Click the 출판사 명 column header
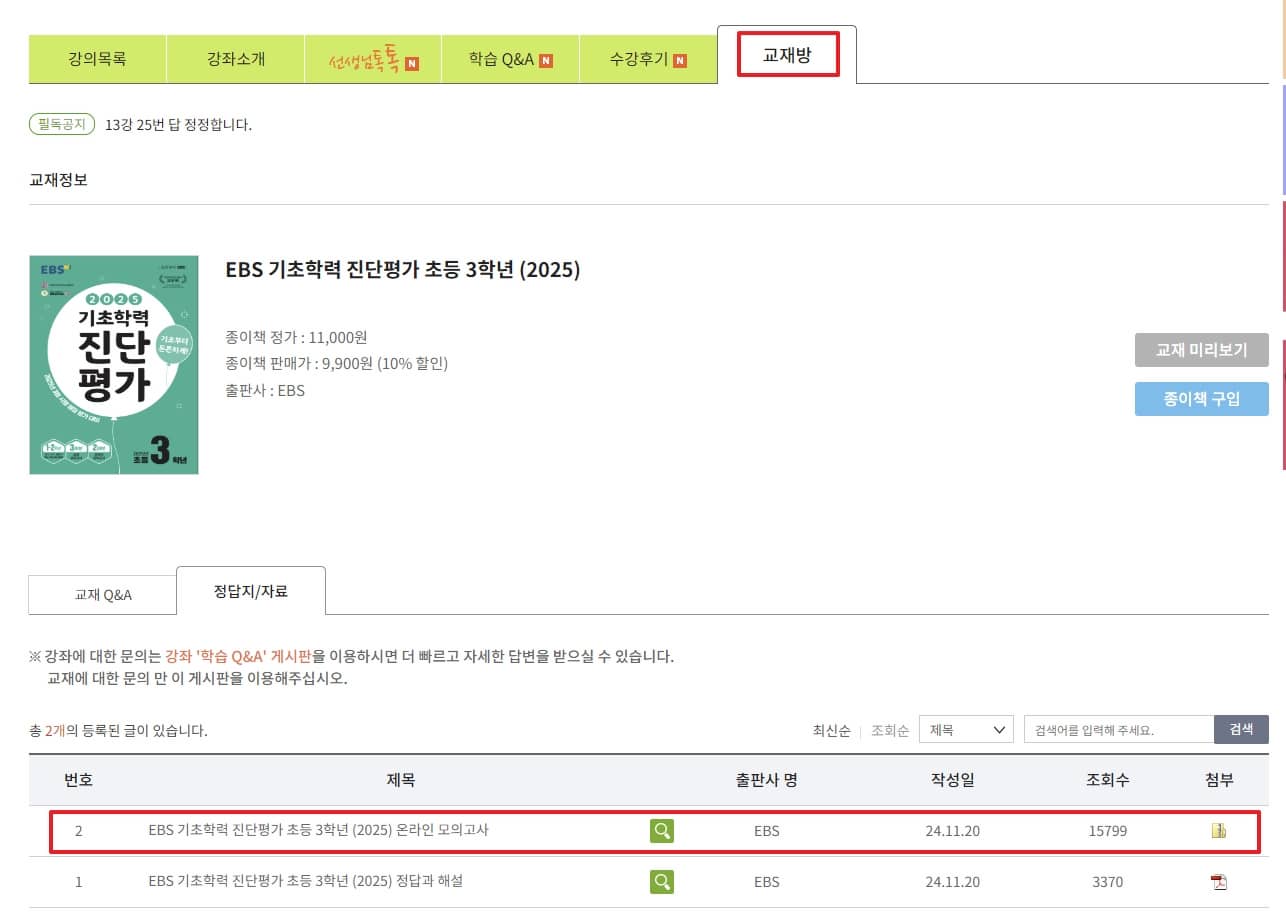The image size is (1286, 920). [x=767, y=780]
